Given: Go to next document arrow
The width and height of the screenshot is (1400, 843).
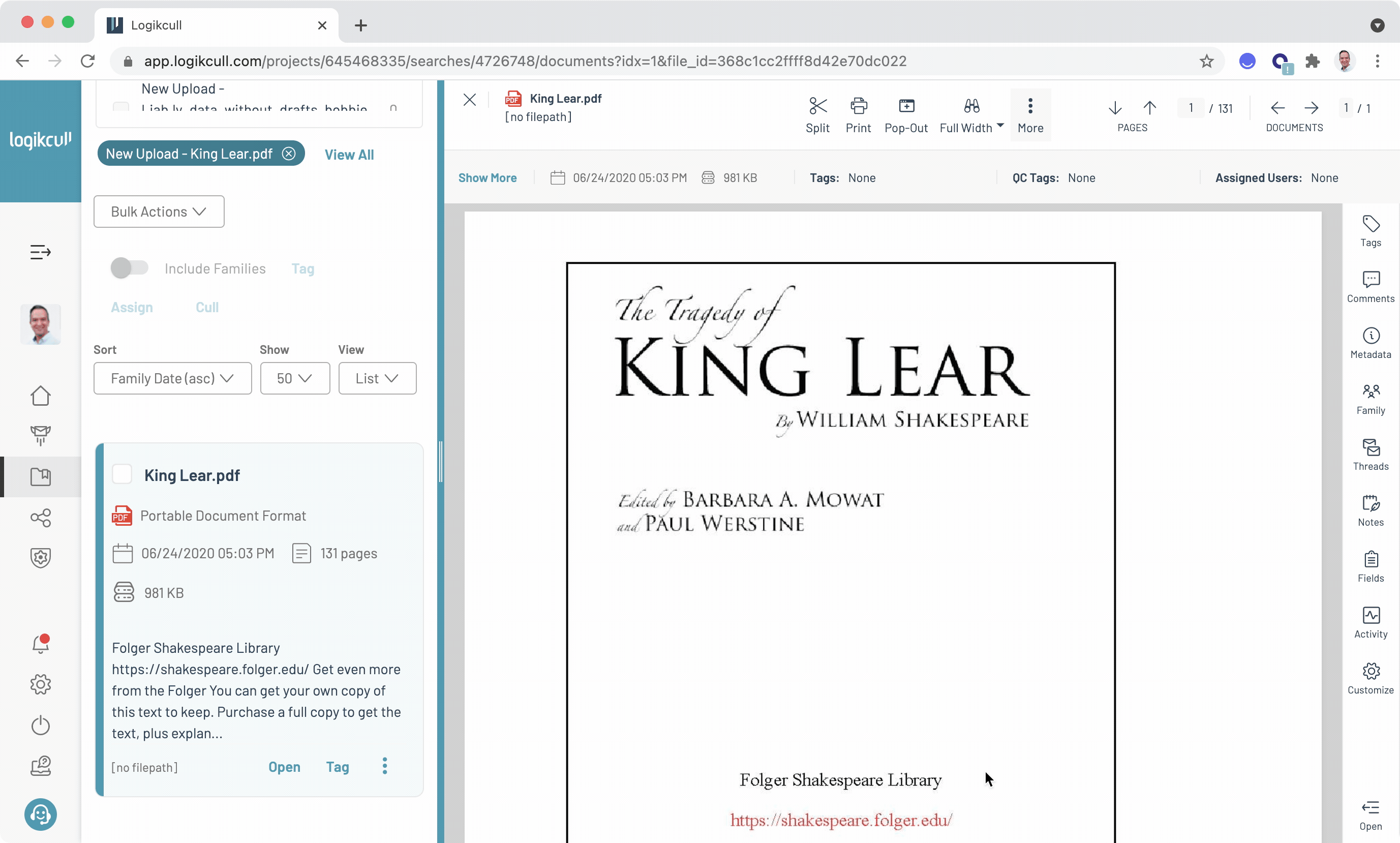Looking at the screenshot, I should [1312, 108].
